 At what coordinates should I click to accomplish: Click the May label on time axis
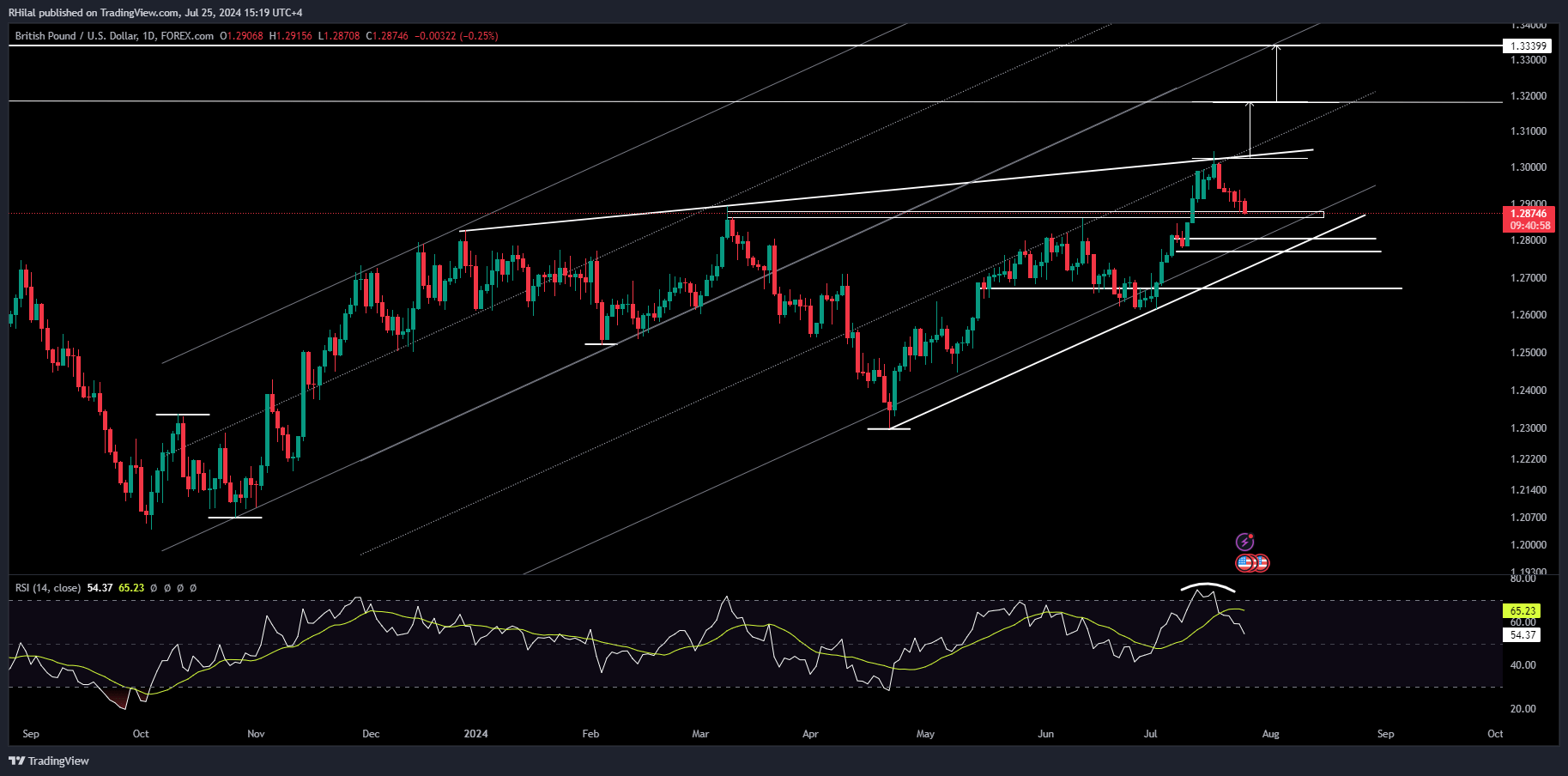[925, 734]
